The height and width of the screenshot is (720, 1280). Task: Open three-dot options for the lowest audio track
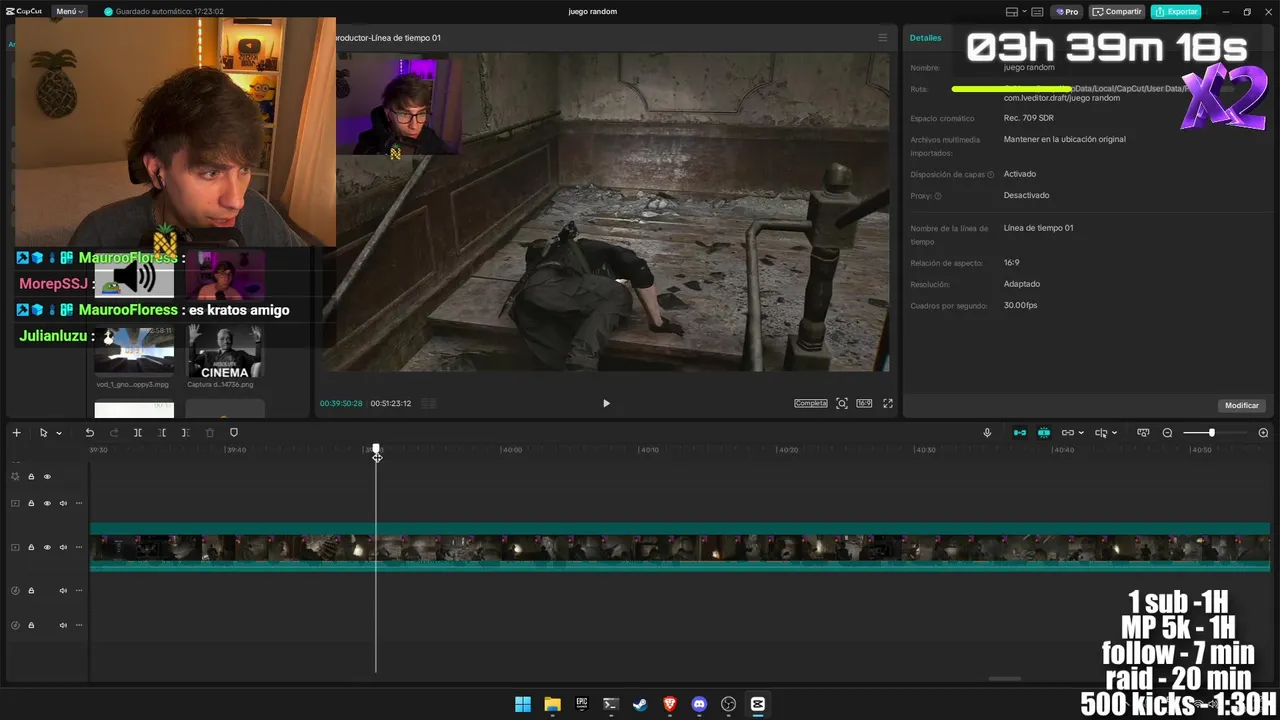click(79, 625)
